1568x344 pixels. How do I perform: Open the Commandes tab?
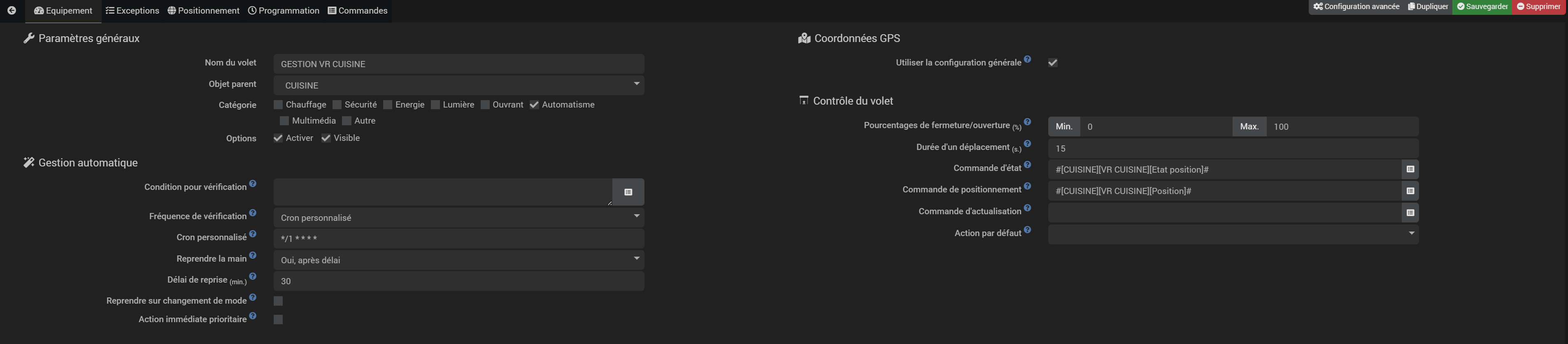(x=357, y=11)
